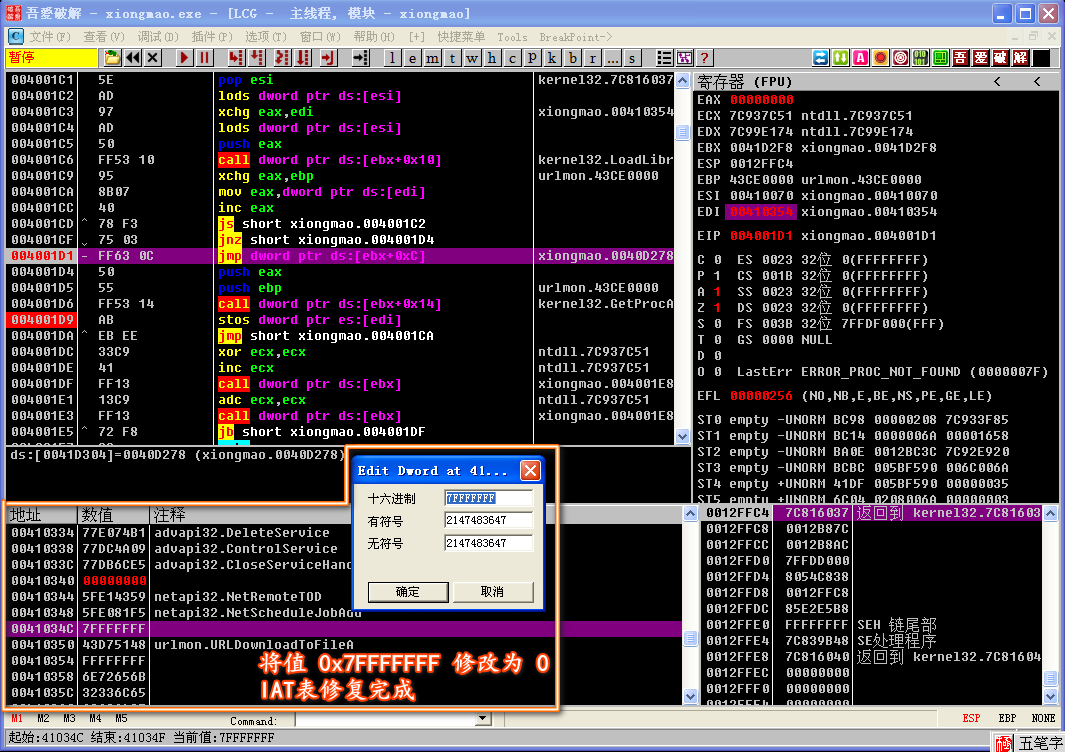Close the debugged program using X toolbar icon
Viewport: 1065px width, 752px height.
pyautogui.click(x=153, y=58)
